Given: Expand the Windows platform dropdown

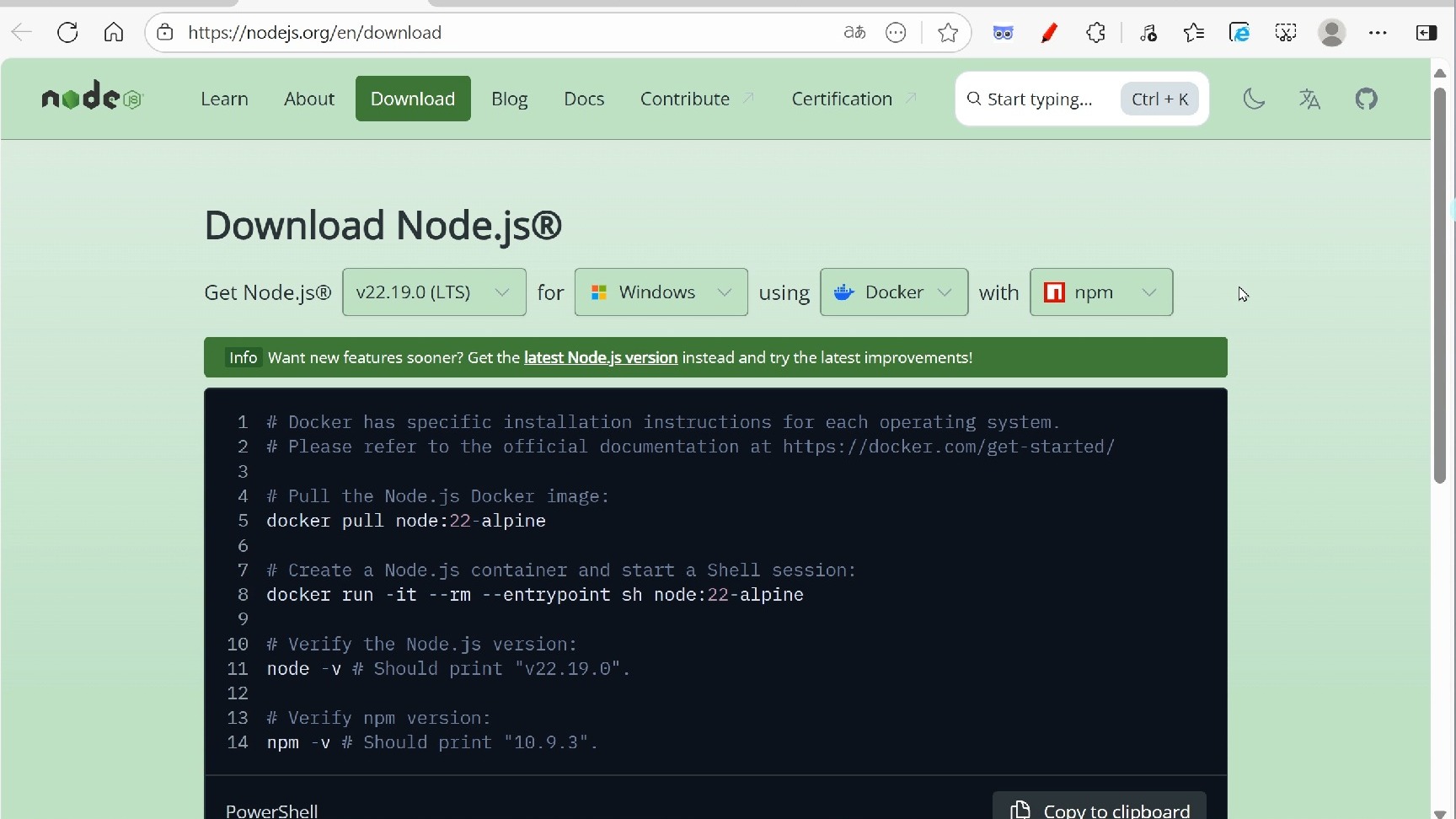Looking at the screenshot, I should pyautogui.click(x=661, y=292).
